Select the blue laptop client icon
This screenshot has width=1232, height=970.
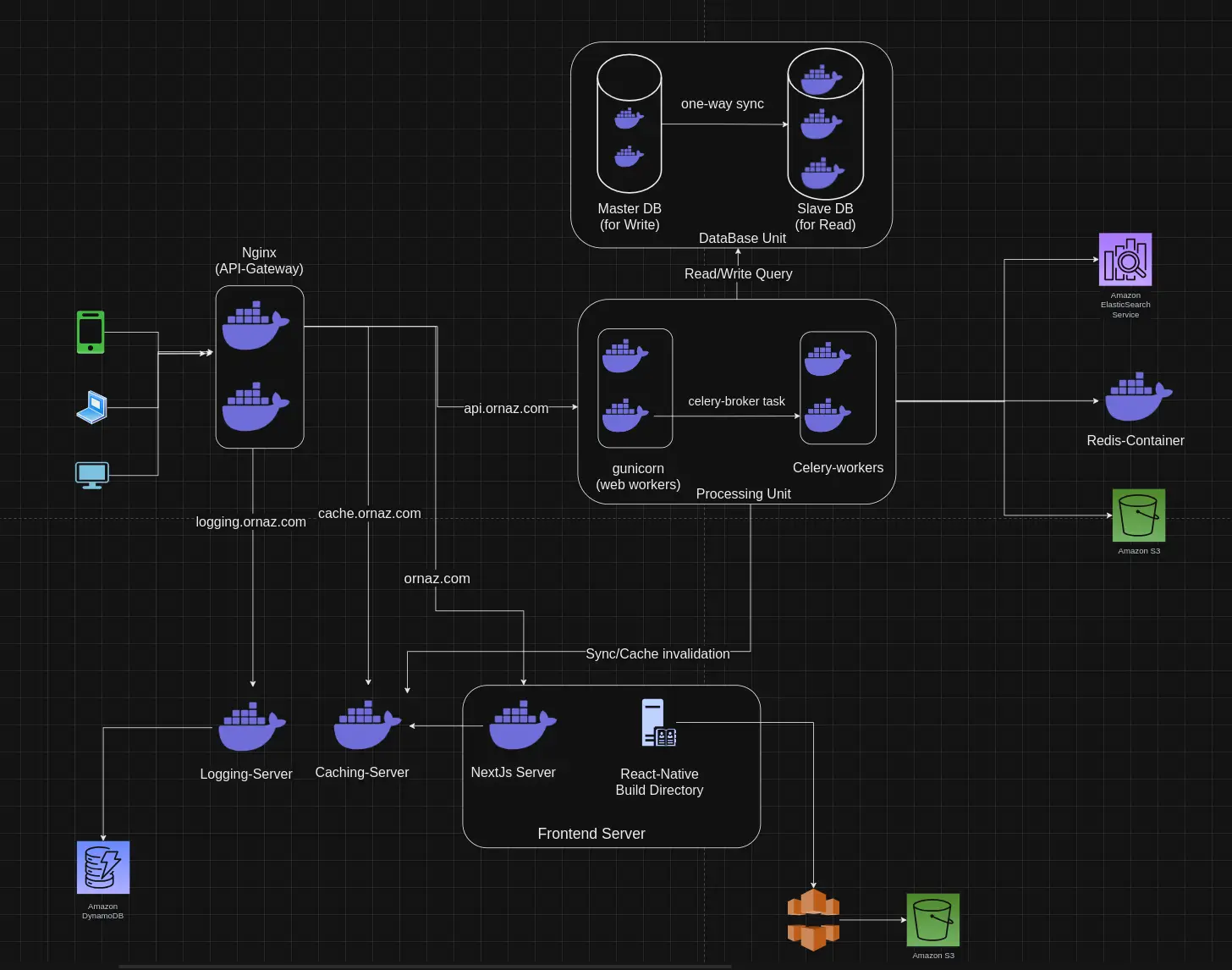pos(92,407)
